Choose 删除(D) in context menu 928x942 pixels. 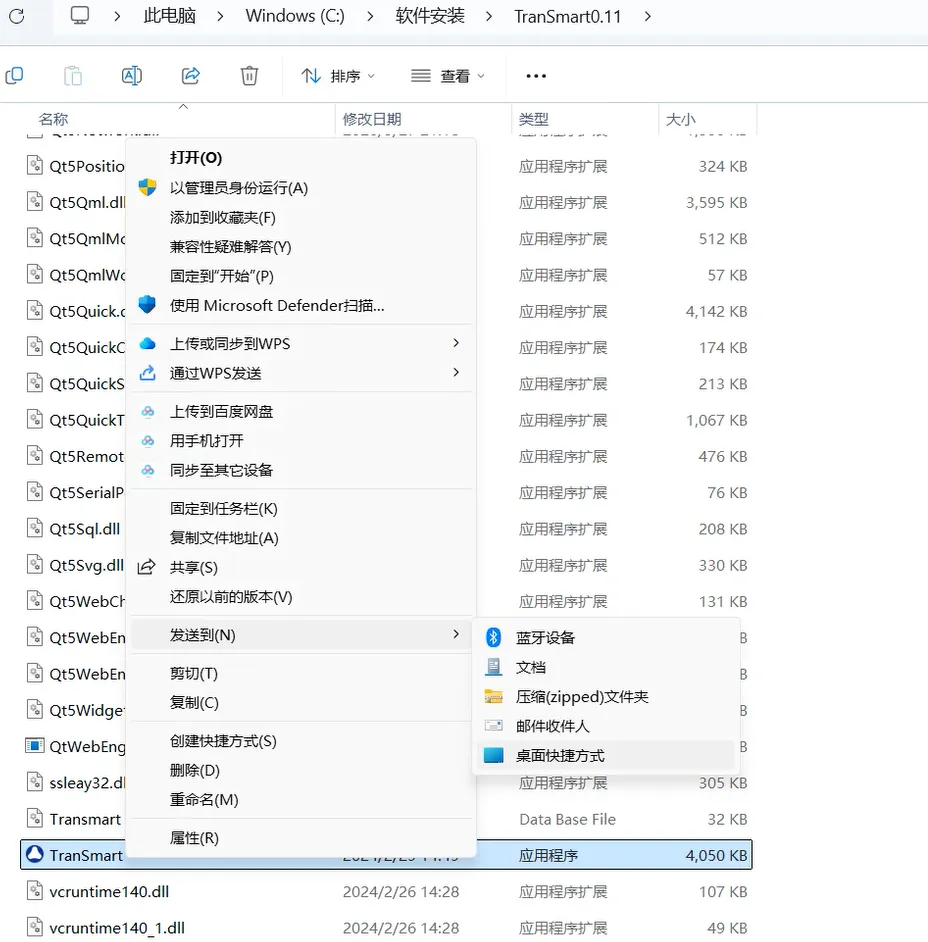click(x=301, y=771)
